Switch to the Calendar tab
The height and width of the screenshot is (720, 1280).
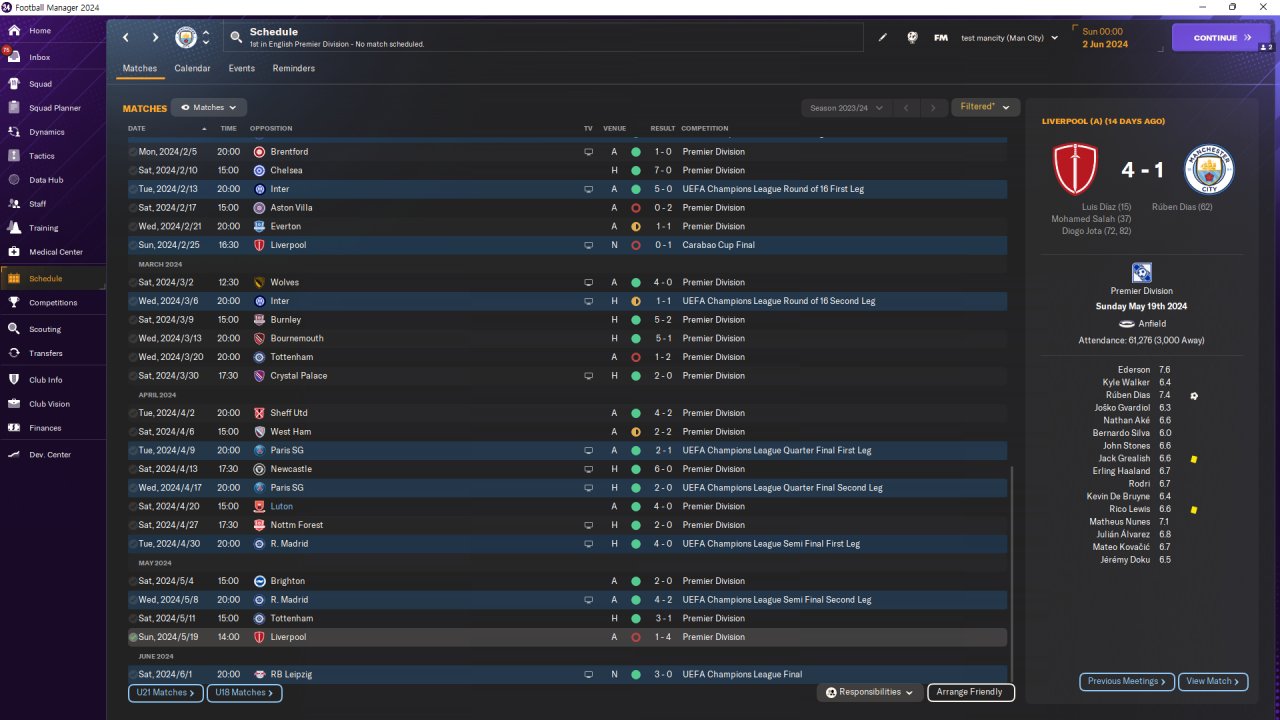click(192, 68)
